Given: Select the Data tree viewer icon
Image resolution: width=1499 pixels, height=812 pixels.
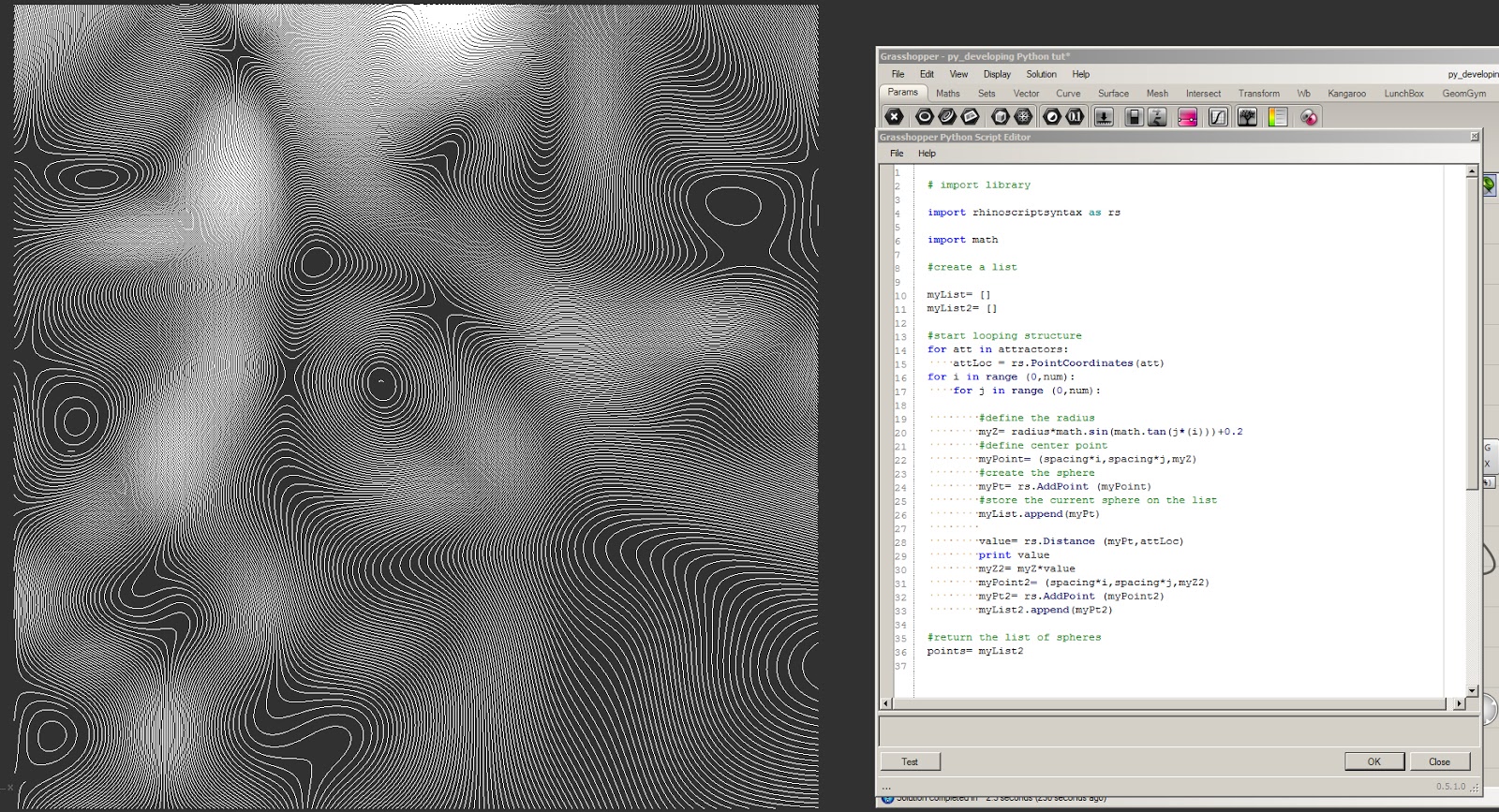Looking at the screenshot, I should 1247,116.
